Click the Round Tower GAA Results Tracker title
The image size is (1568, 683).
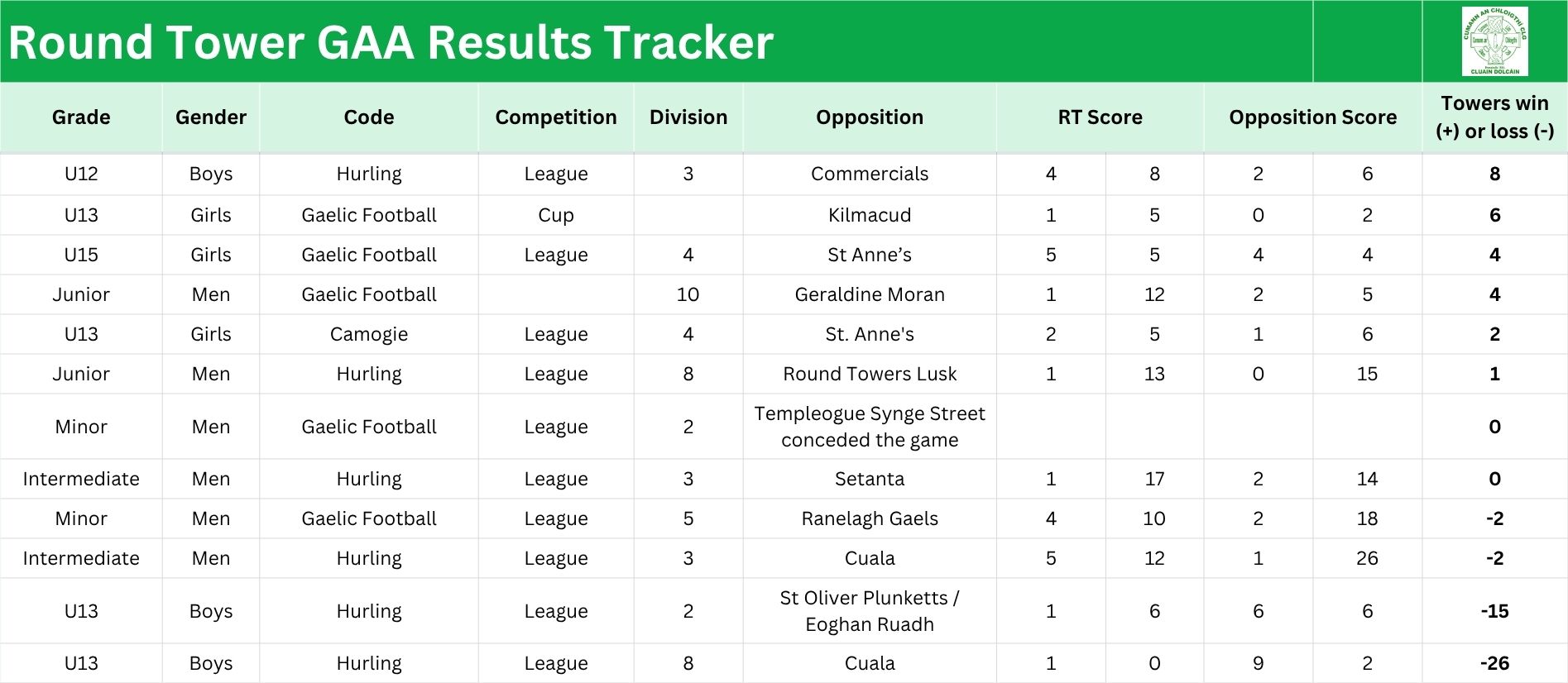coord(391,42)
